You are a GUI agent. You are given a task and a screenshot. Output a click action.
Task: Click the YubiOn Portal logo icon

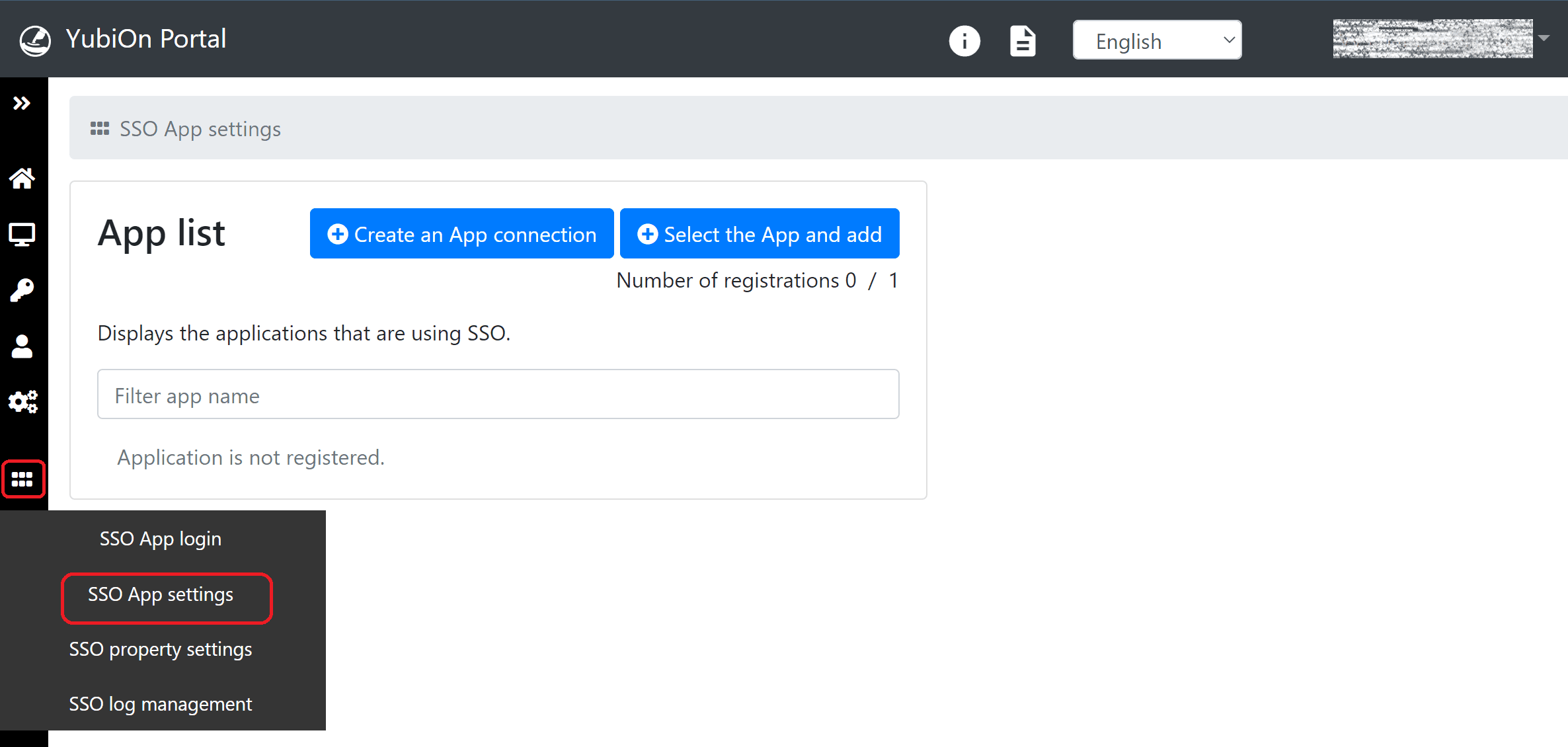click(35, 40)
